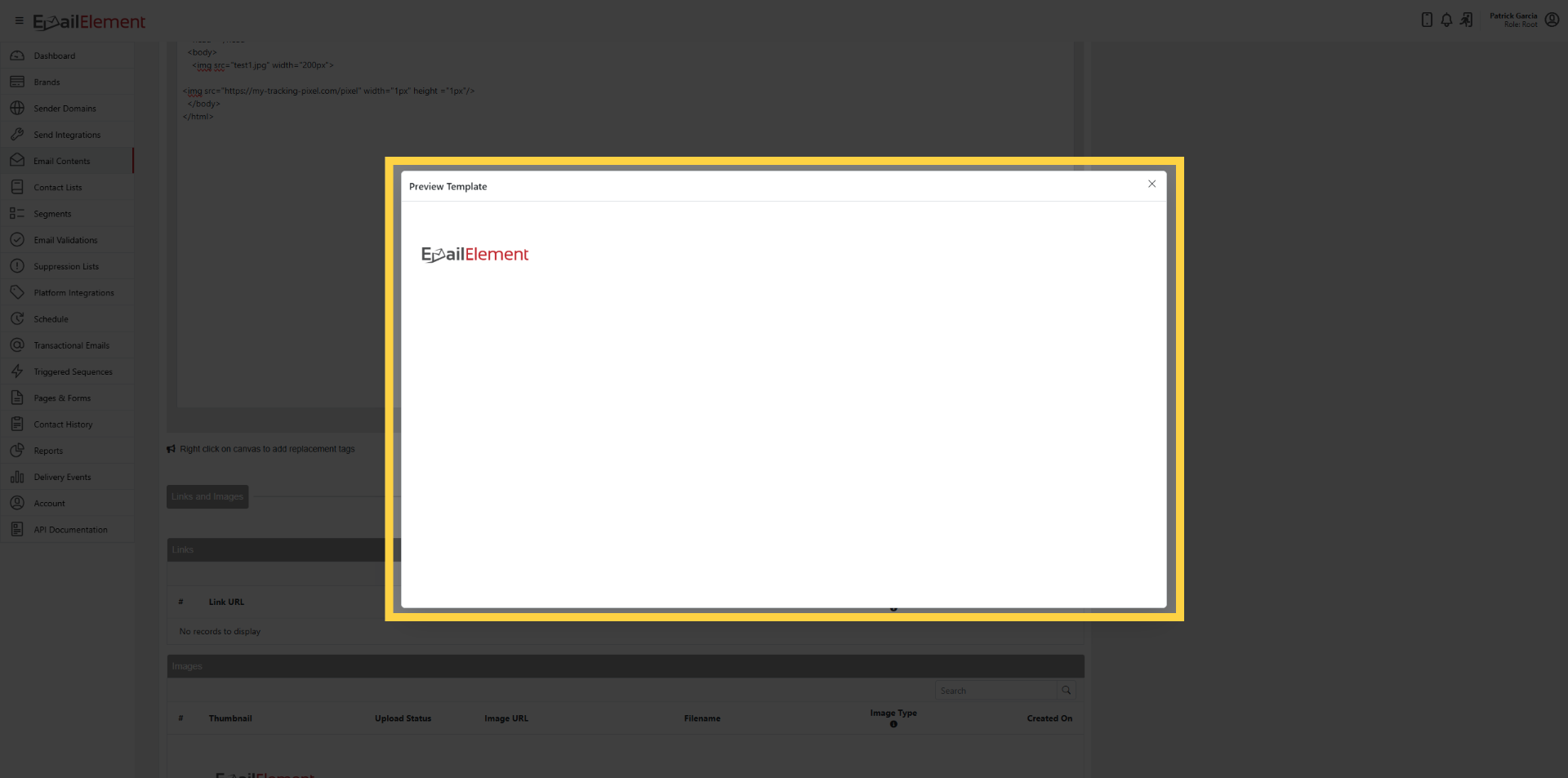
Task: Click the Segments icon in sidebar
Action: pyautogui.click(x=17, y=213)
